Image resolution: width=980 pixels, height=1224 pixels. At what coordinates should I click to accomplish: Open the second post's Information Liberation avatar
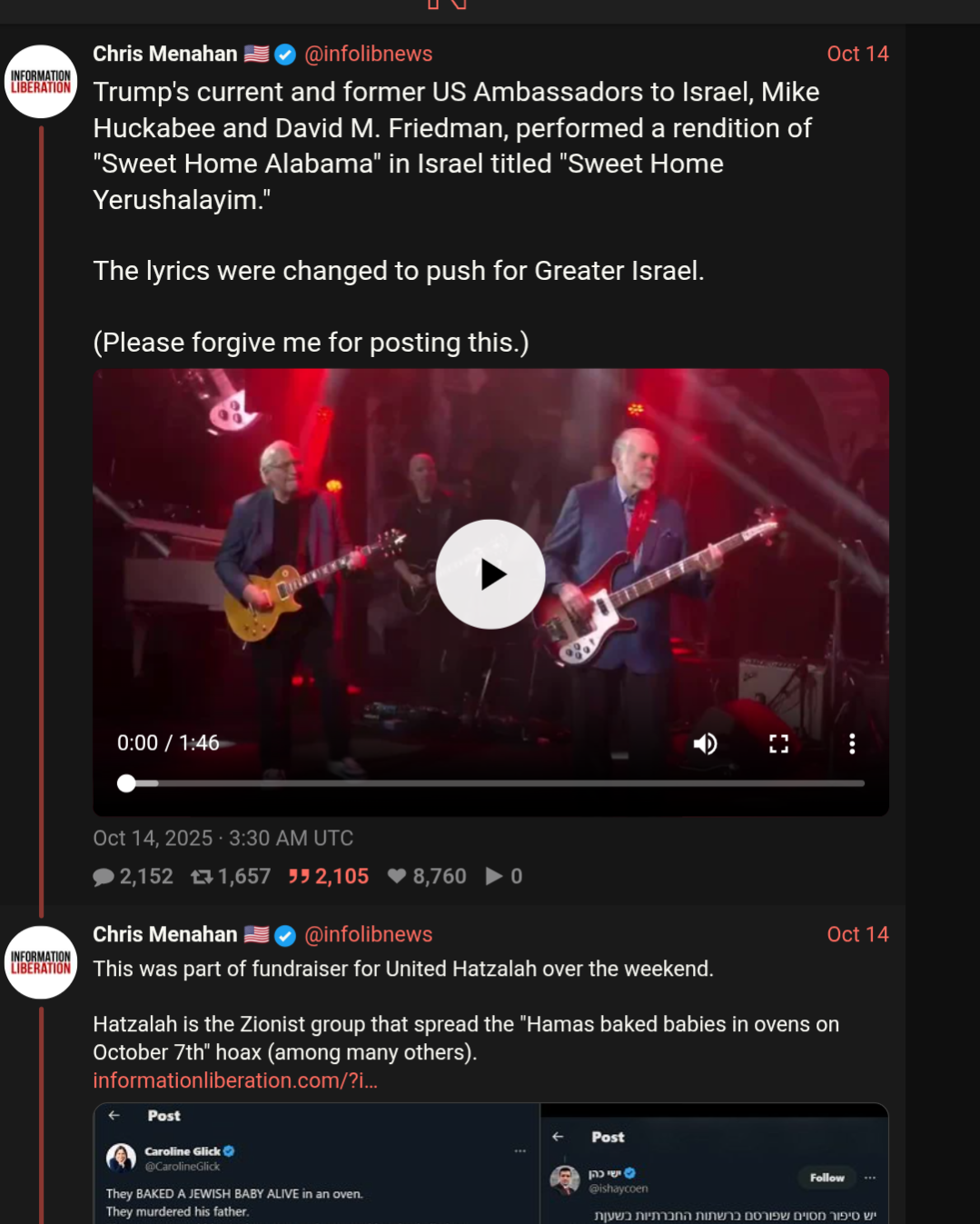pyautogui.click(x=41, y=962)
